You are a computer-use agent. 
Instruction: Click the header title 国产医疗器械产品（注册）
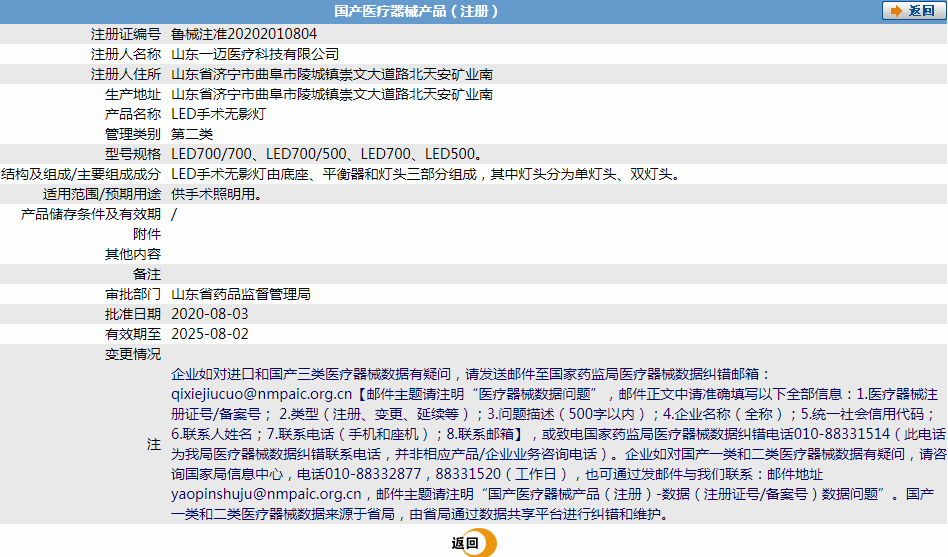point(417,11)
